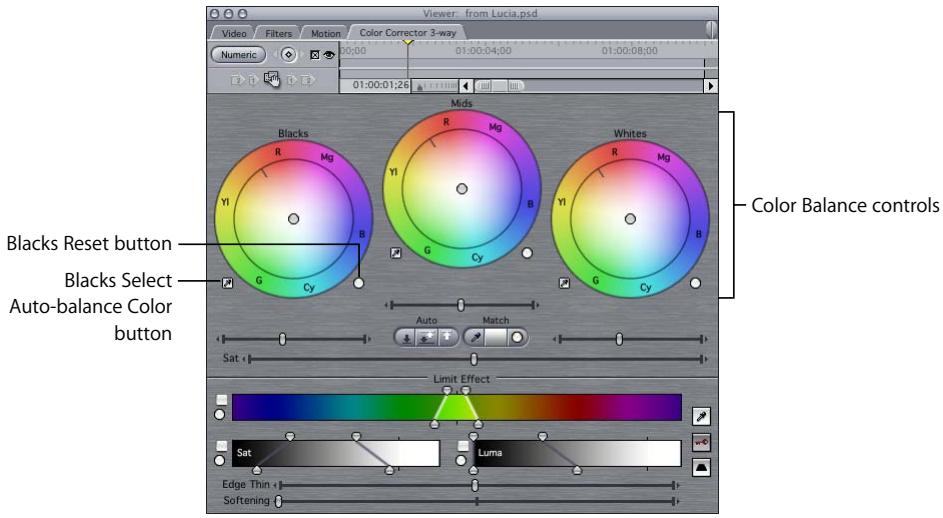Toggle the eye visibility icon
The width and height of the screenshot is (943, 518).
click(x=328, y=55)
